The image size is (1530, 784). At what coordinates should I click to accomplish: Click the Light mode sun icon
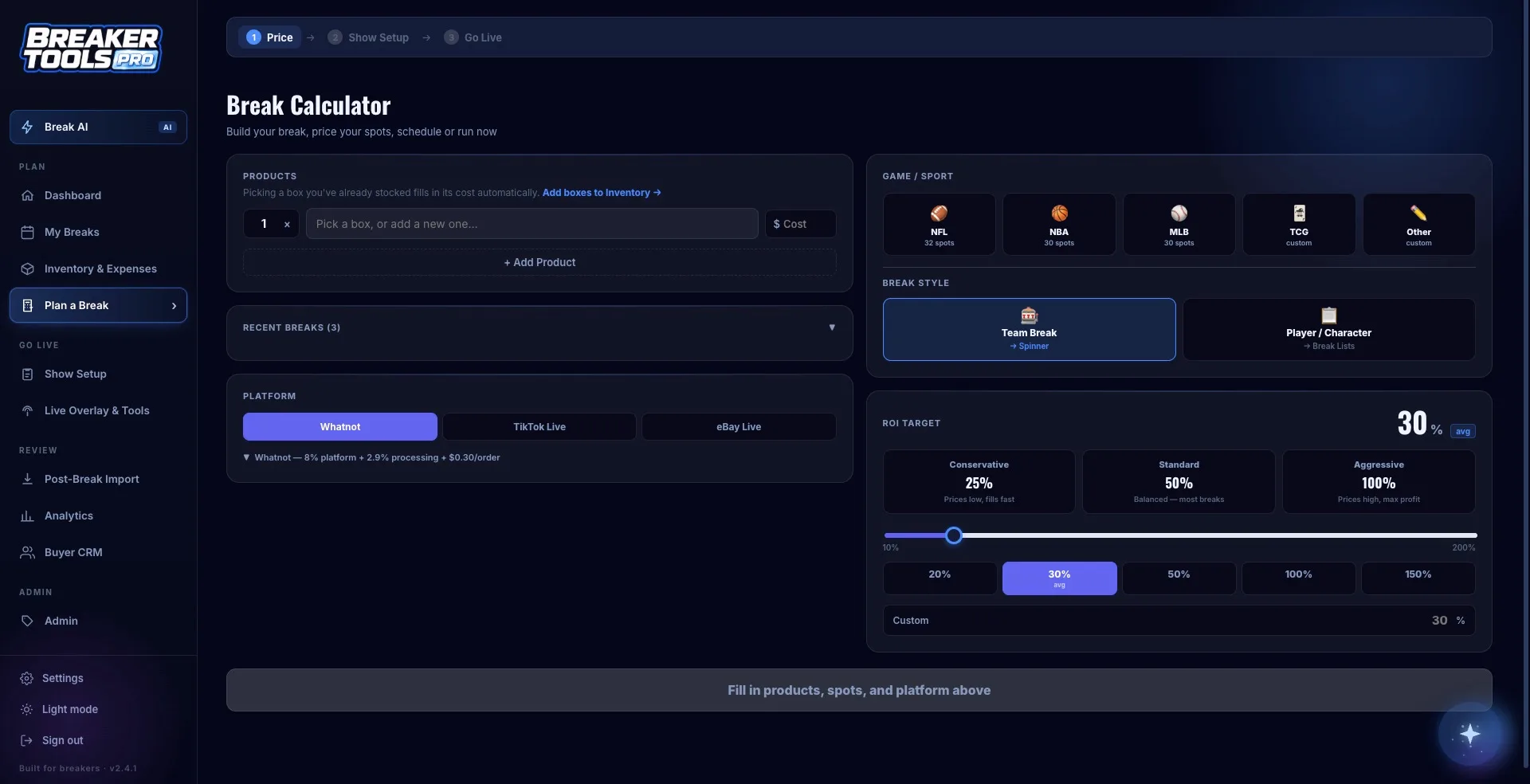click(x=26, y=709)
